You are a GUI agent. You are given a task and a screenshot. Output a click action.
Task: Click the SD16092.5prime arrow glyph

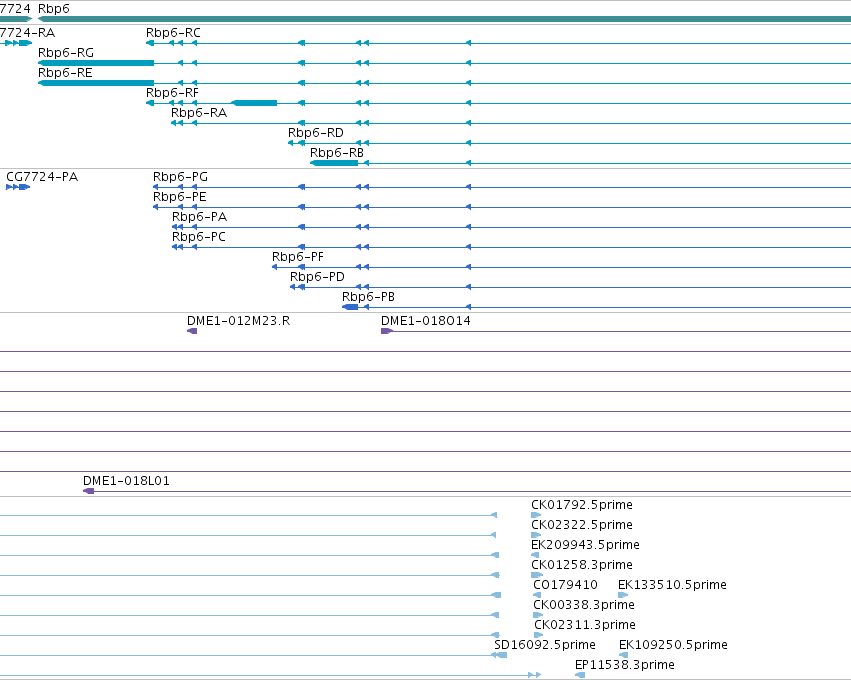(x=499, y=656)
